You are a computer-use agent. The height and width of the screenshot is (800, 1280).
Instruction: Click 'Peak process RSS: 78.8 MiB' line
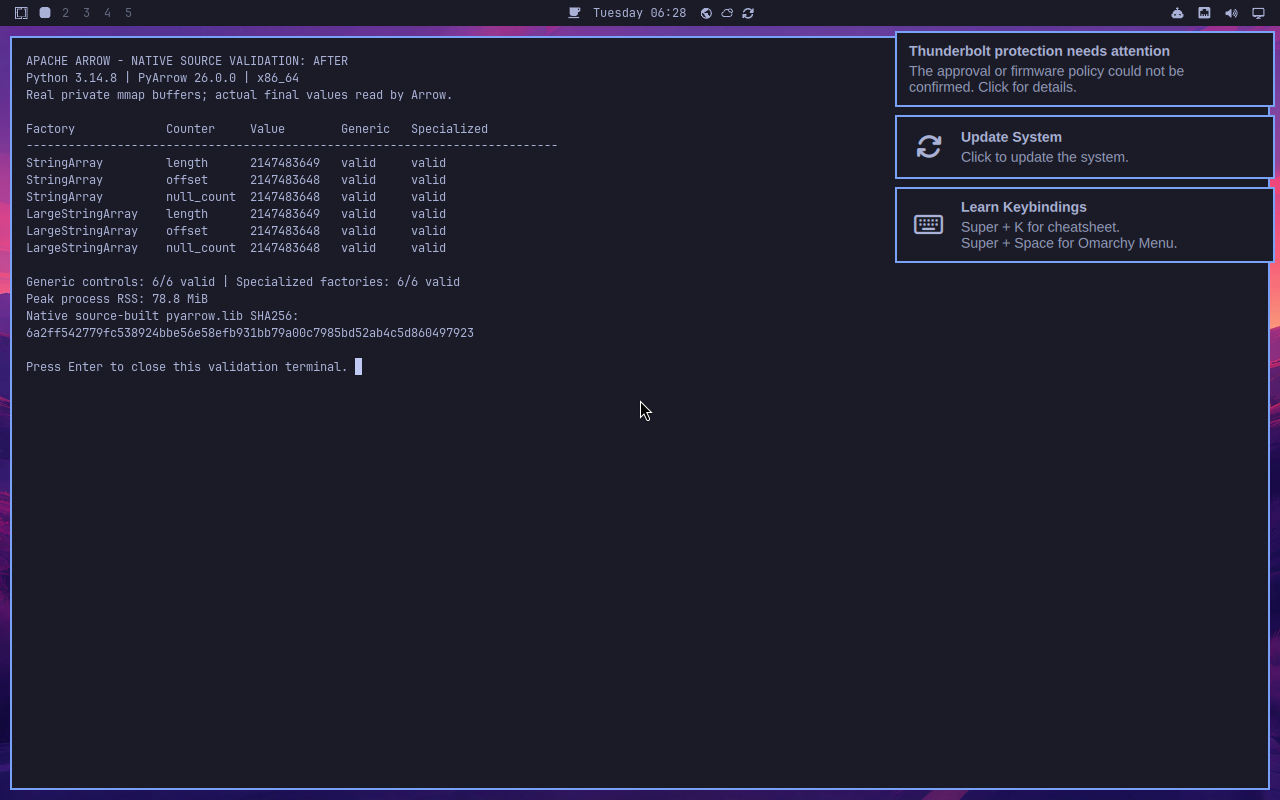pos(117,299)
